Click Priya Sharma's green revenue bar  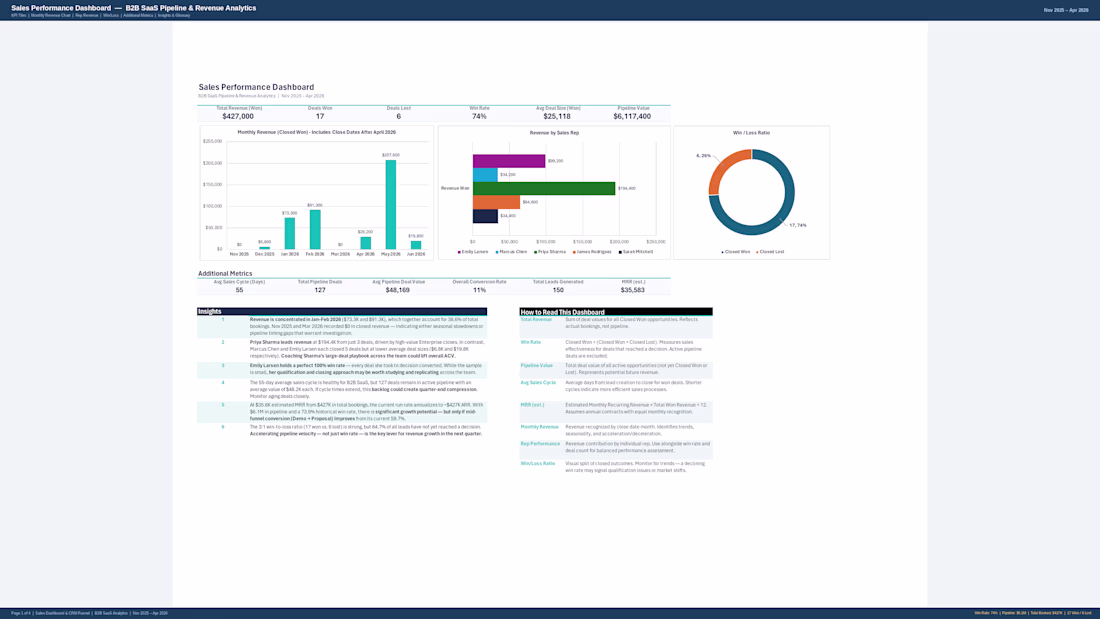click(544, 188)
